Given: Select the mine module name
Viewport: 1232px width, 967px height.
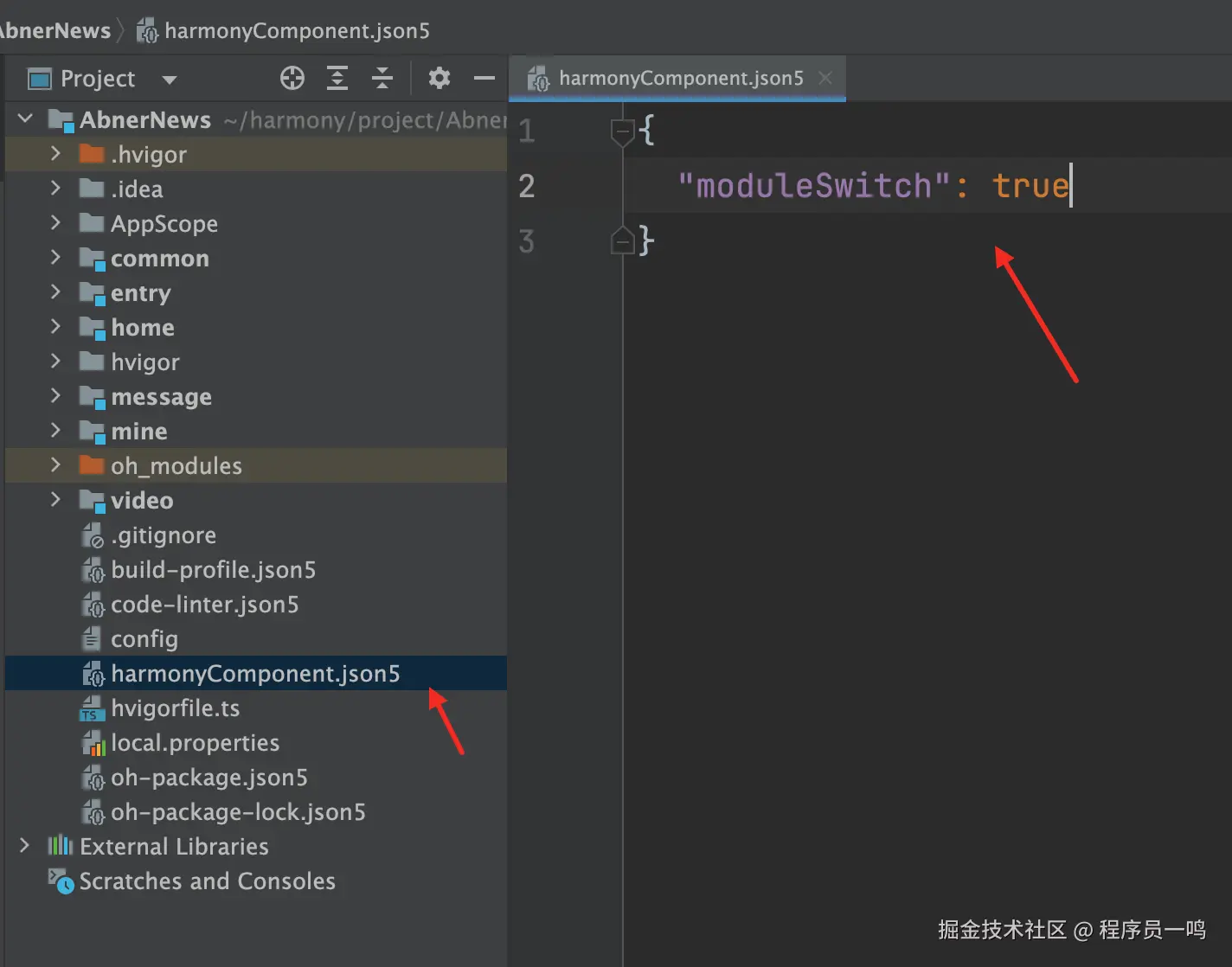Looking at the screenshot, I should pos(138,431).
